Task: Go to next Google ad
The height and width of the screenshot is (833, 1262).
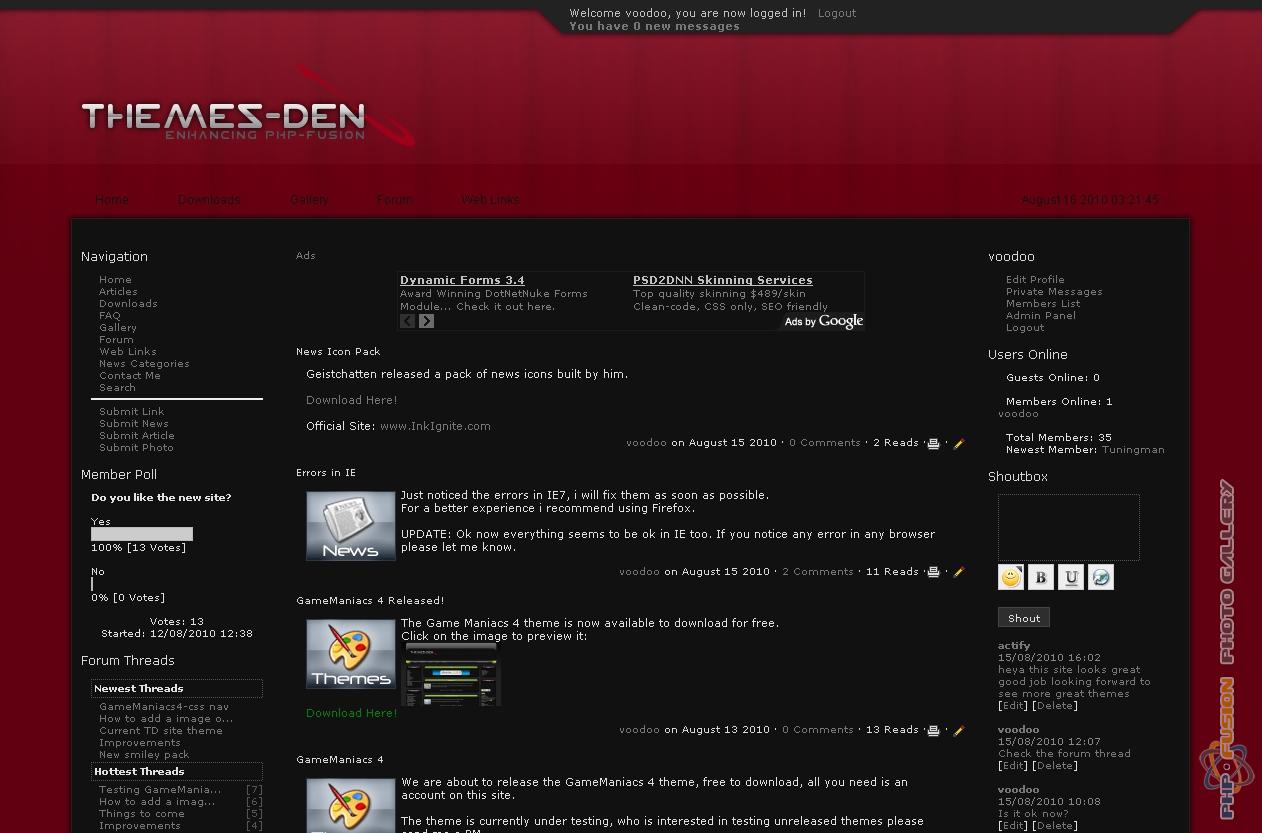Action: click(427, 321)
